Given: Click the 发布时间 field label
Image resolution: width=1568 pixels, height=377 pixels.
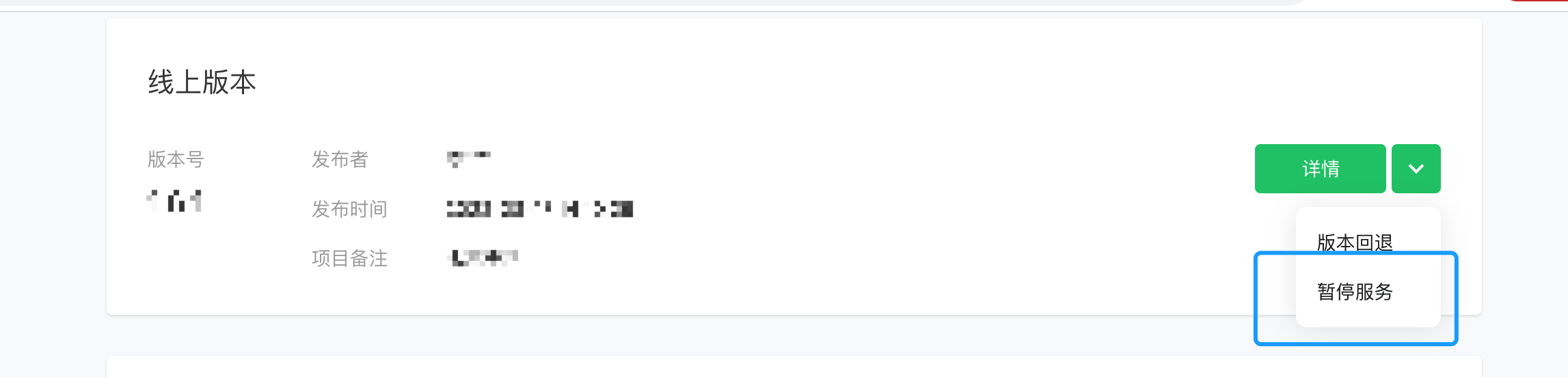Looking at the screenshot, I should coord(349,209).
